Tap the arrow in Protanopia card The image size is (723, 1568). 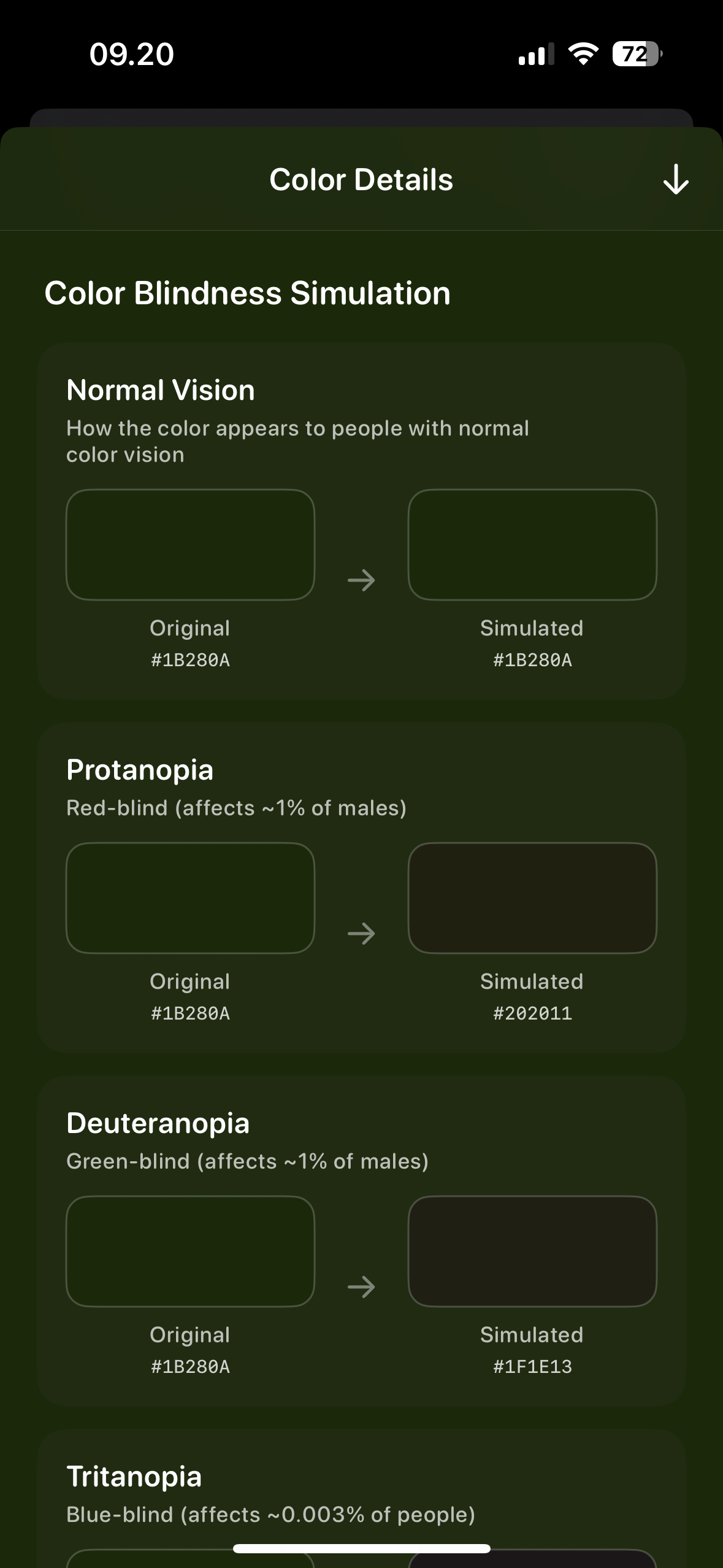(x=361, y=934)
